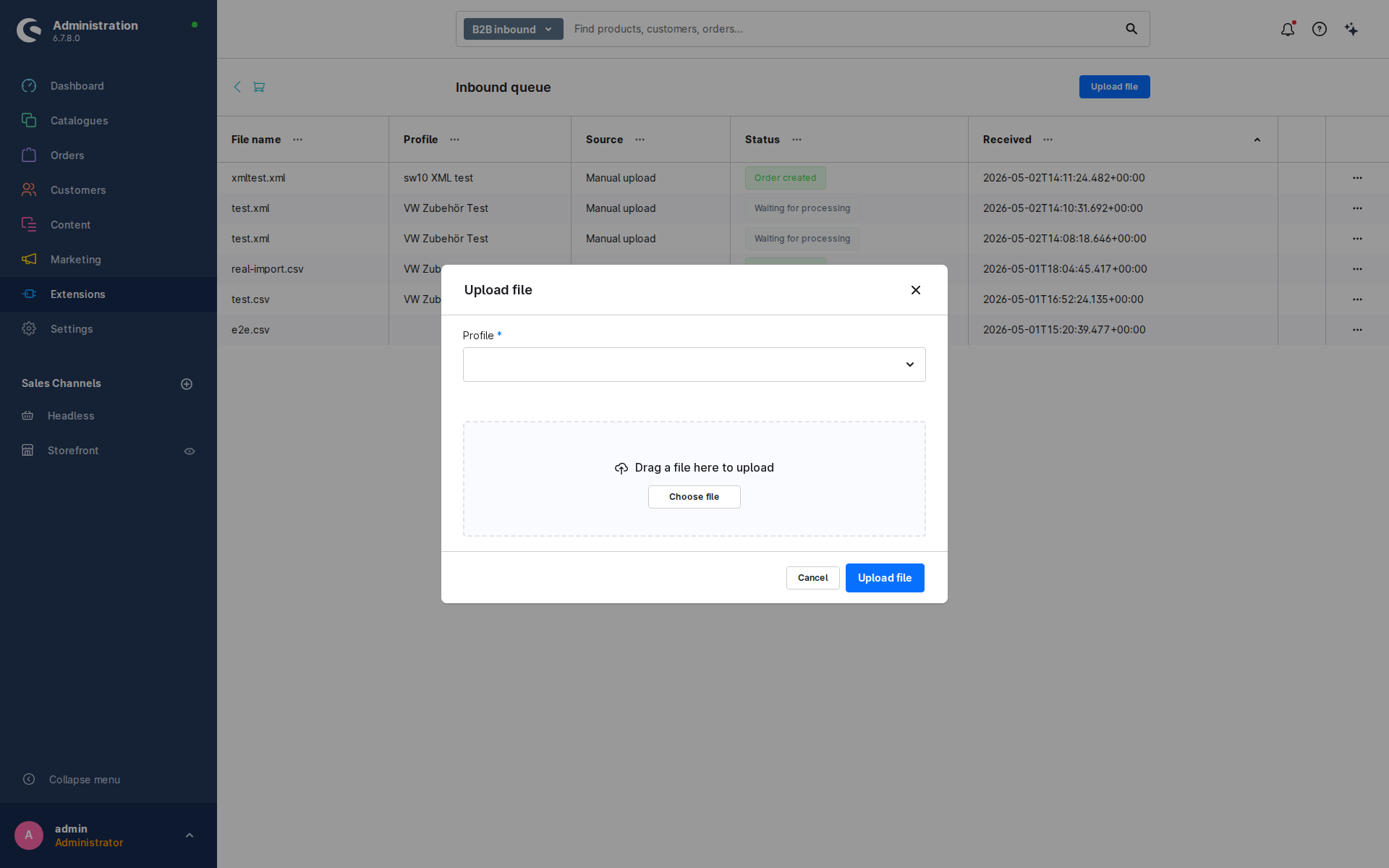Click the search magnifier icon
Viewport: 1389px width, 868px height.
1131,29
